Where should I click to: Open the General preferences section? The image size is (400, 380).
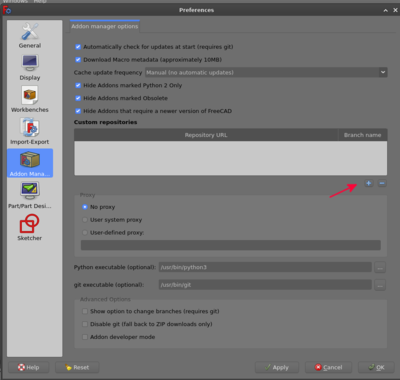pyautogui.click(x=30, y=36)
